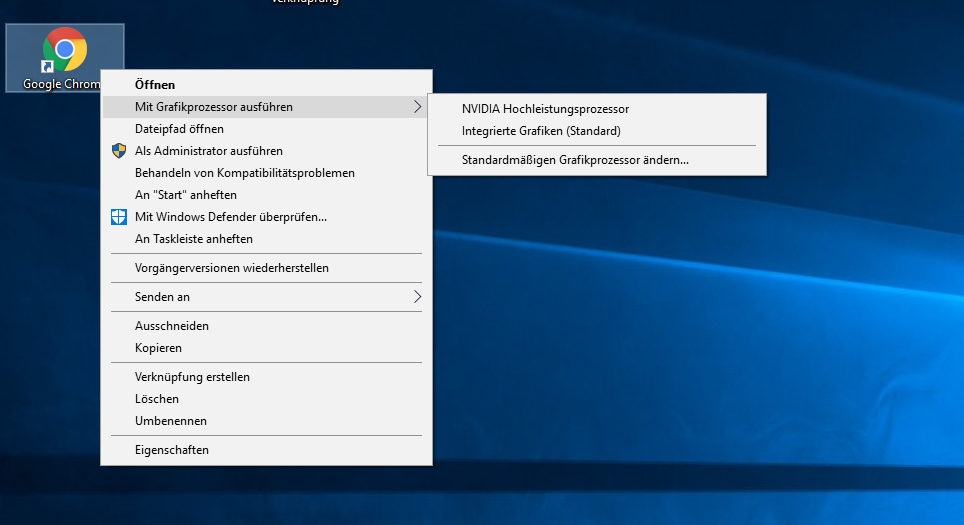The image size is (964, 525).
Task: Select Löschen to delete the shortcut
Action: click(x=266, y=399)
